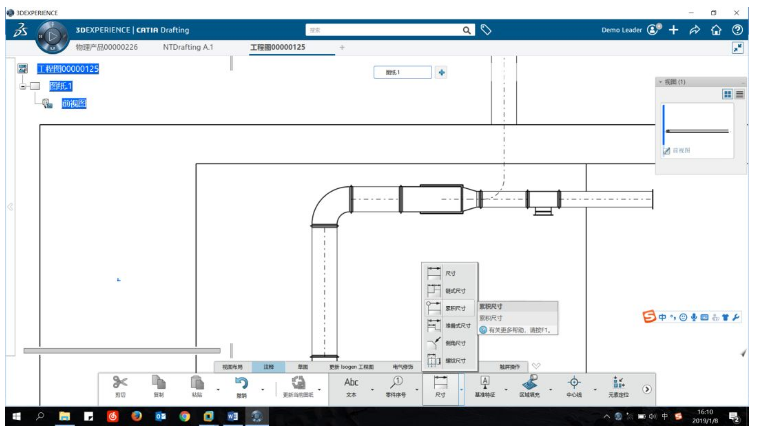
Task: Click the Undo arrow icon
Action: click(x=241, y=383)
